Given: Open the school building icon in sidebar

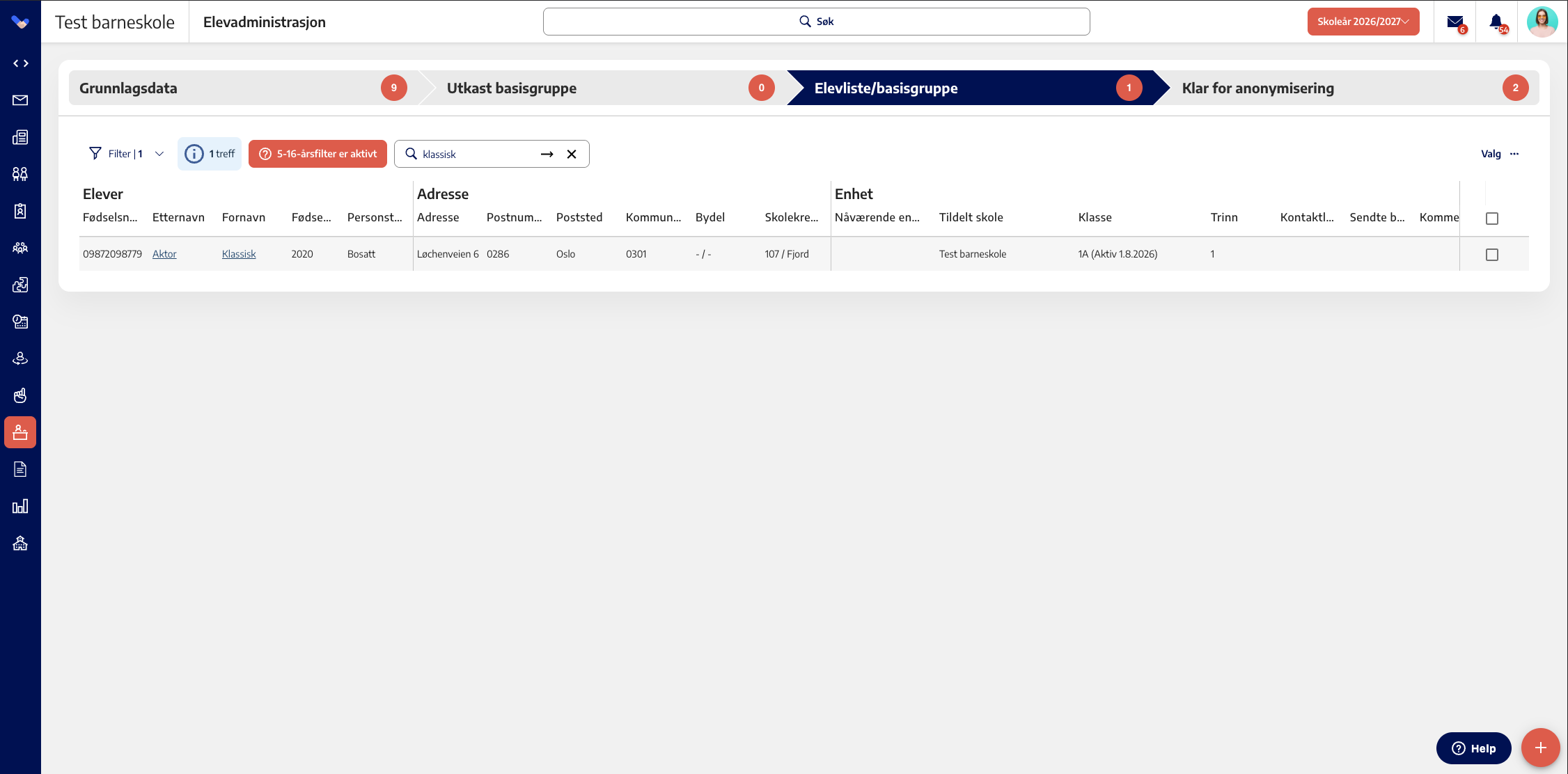Looking at the screenshot, I should 20,543.
